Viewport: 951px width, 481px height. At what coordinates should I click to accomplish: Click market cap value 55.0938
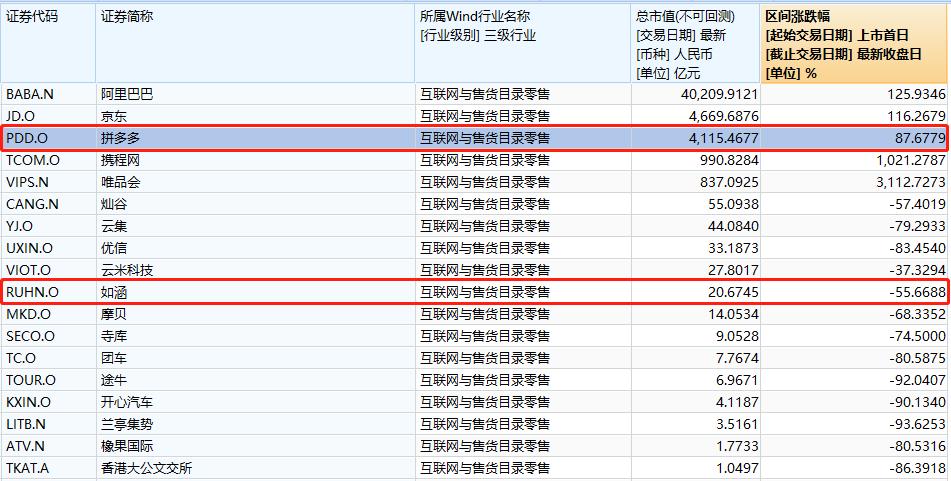click(732, 204)
